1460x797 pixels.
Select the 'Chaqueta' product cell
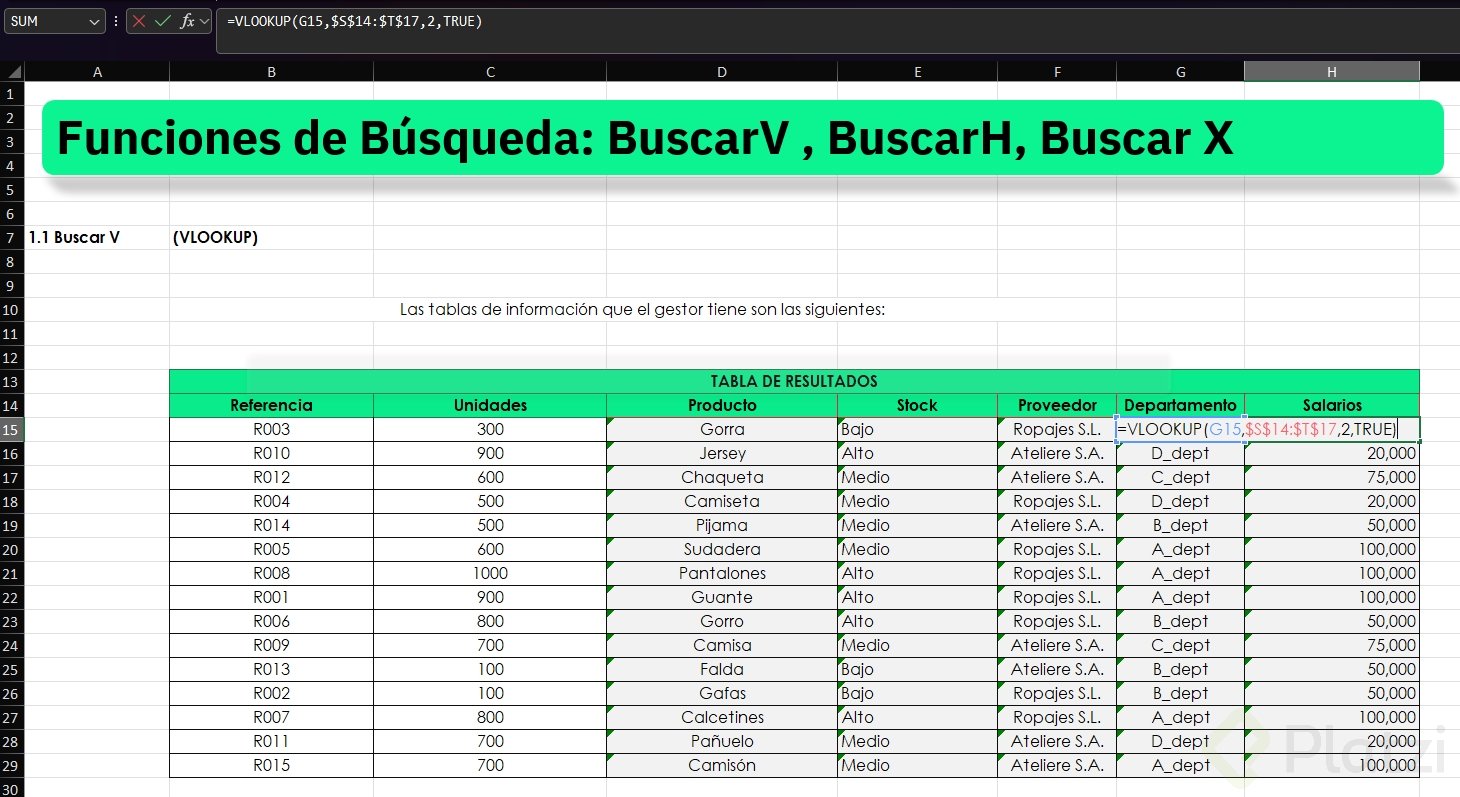722,477
